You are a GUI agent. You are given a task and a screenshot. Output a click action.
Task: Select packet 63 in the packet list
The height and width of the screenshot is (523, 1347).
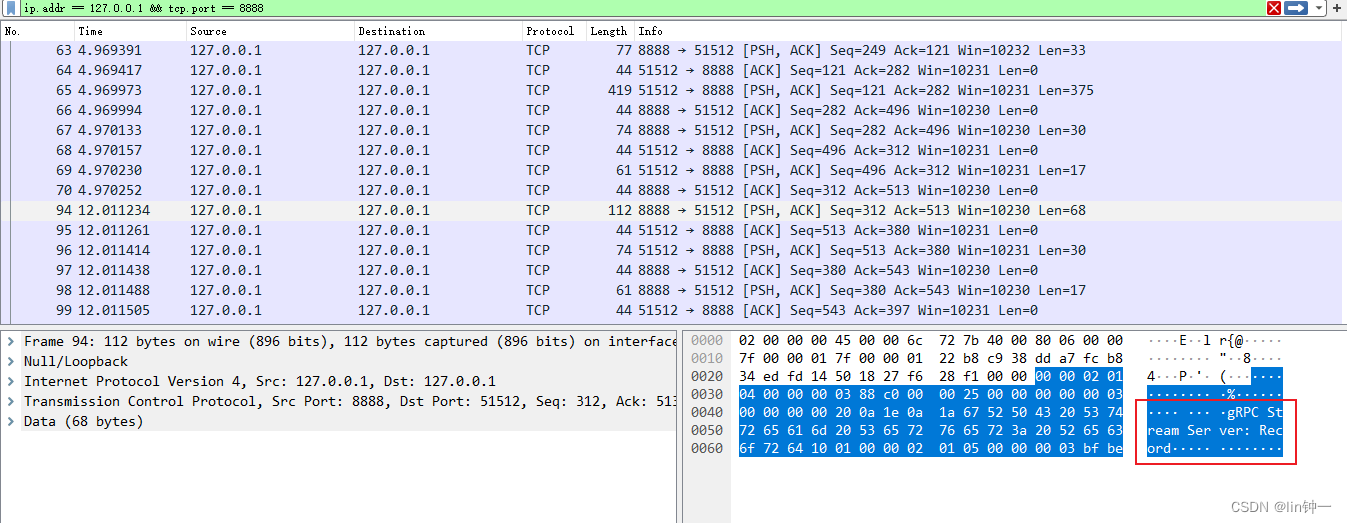tap(400, 50)
